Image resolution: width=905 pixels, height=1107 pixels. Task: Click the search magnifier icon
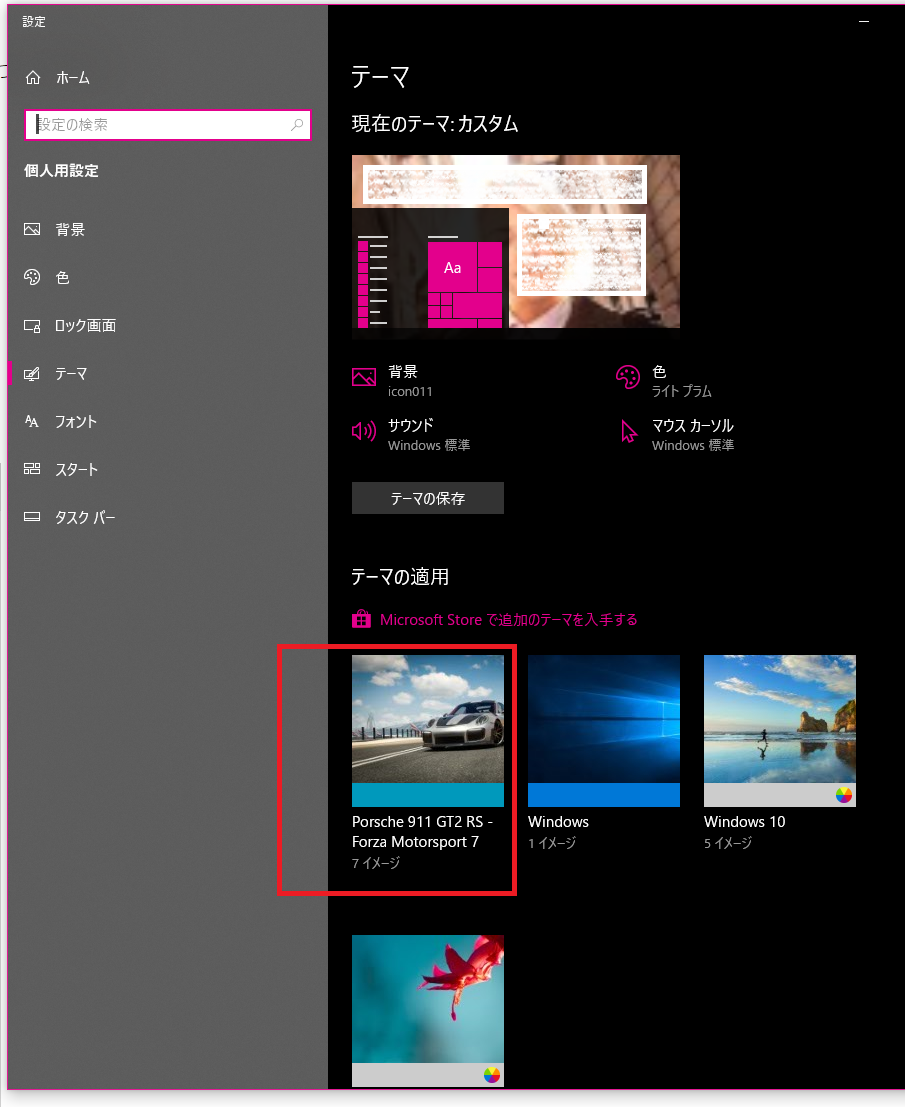coord(297,125)
